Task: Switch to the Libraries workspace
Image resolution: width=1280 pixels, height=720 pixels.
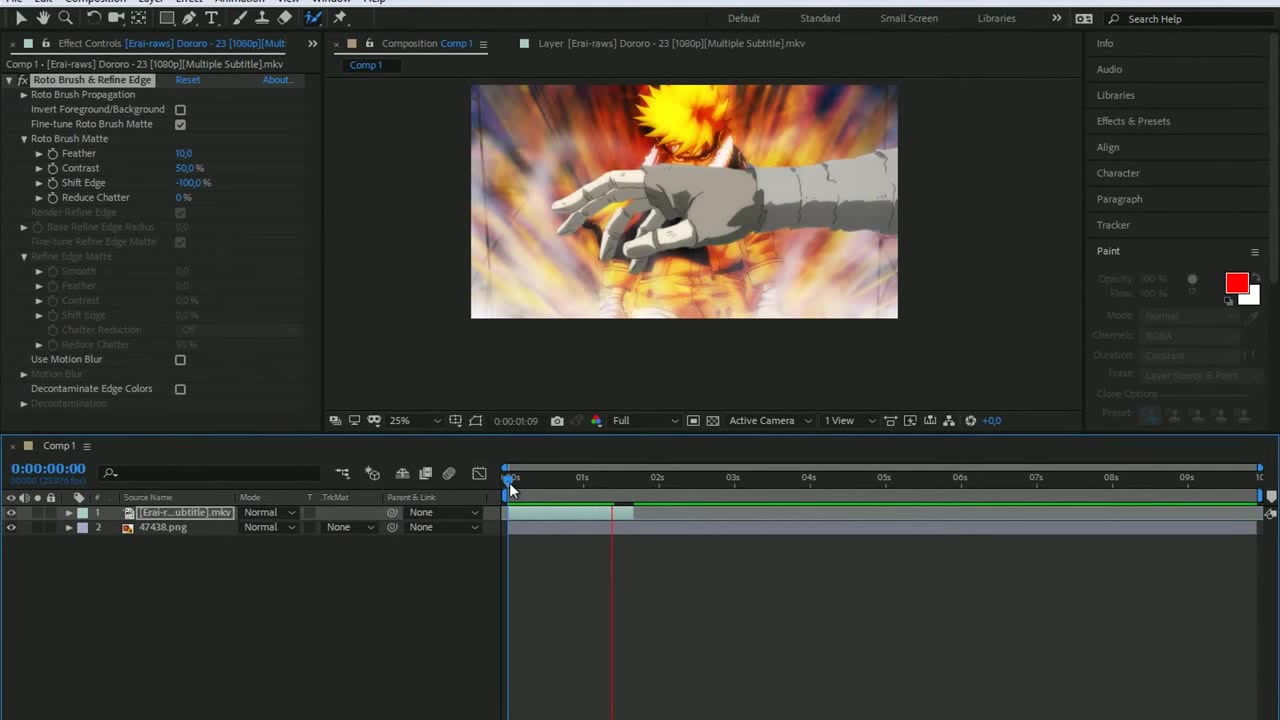Action: click(x=996, y=19)
